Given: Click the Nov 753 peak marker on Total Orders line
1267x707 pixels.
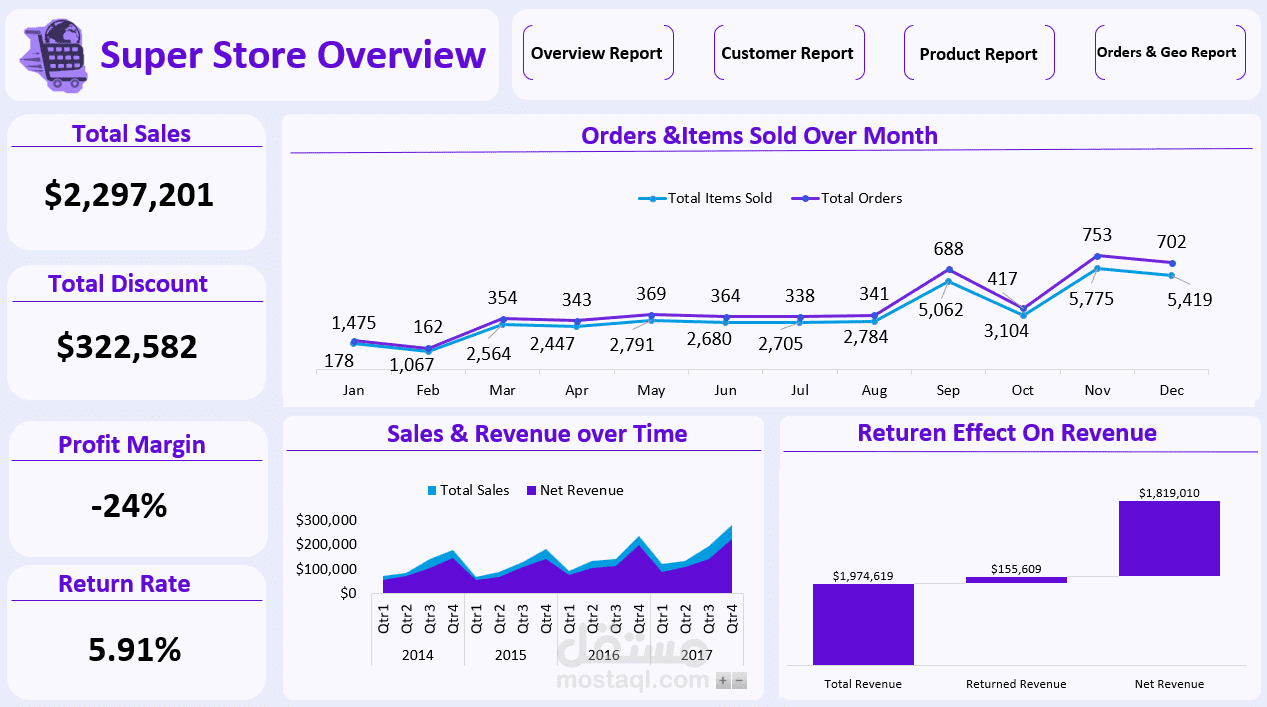Looking at the screenshot, I should tap(1097, 257).
